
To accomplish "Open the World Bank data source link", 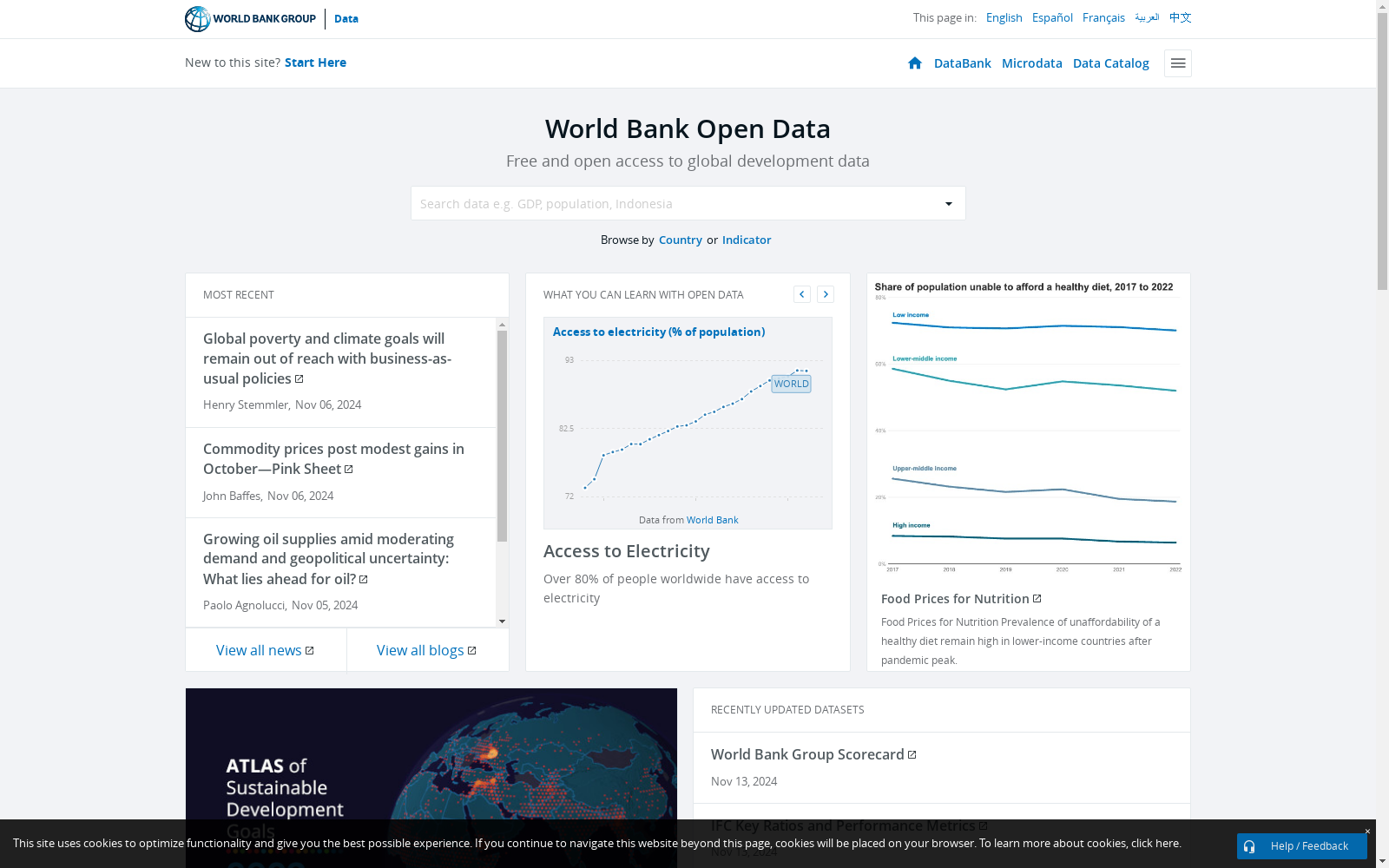I will pyautogui.click(x=713, y=520).
